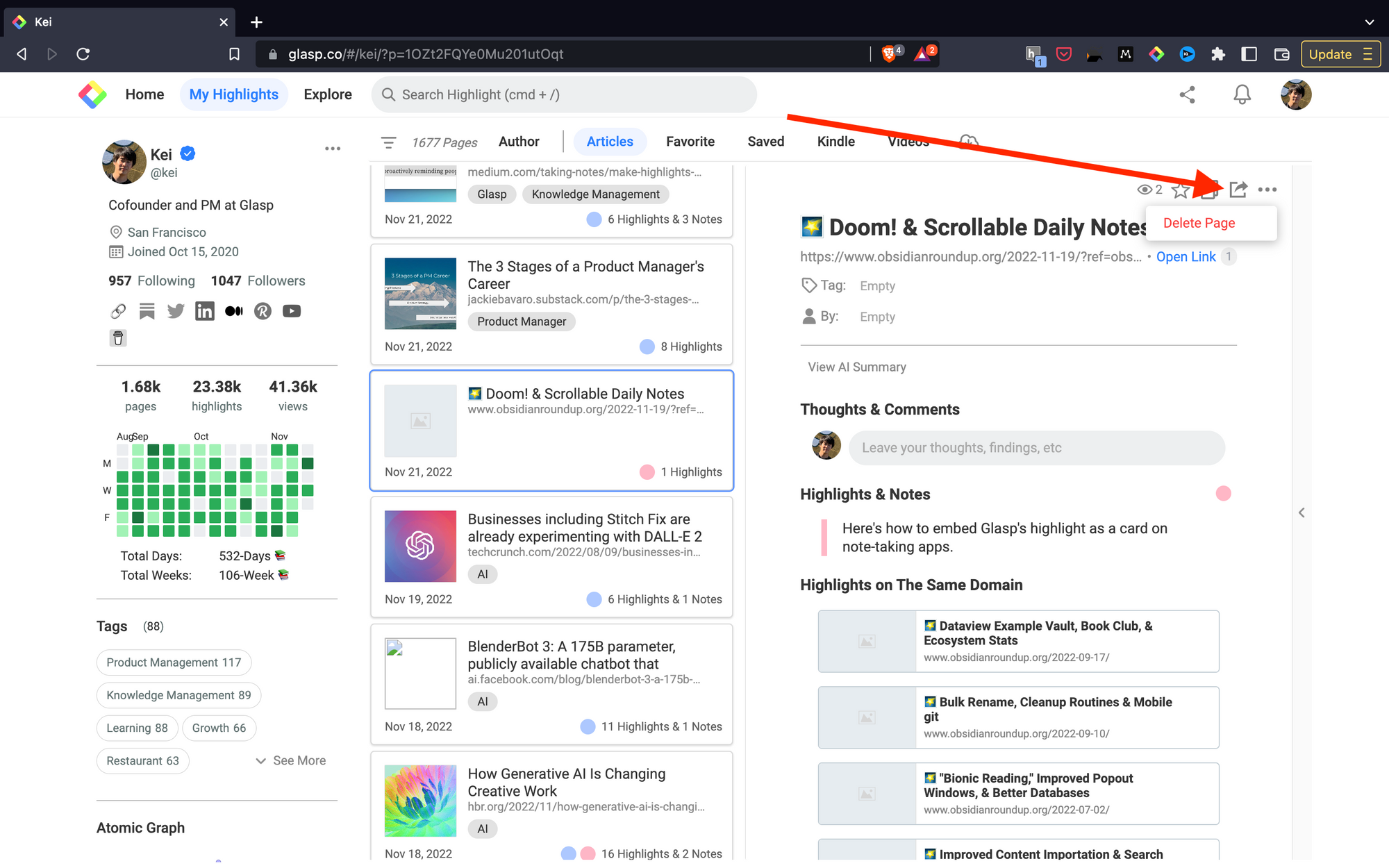Go to the Home nav item
Viewport: 1389px width, 868px height.
click(x=144, y=94)
